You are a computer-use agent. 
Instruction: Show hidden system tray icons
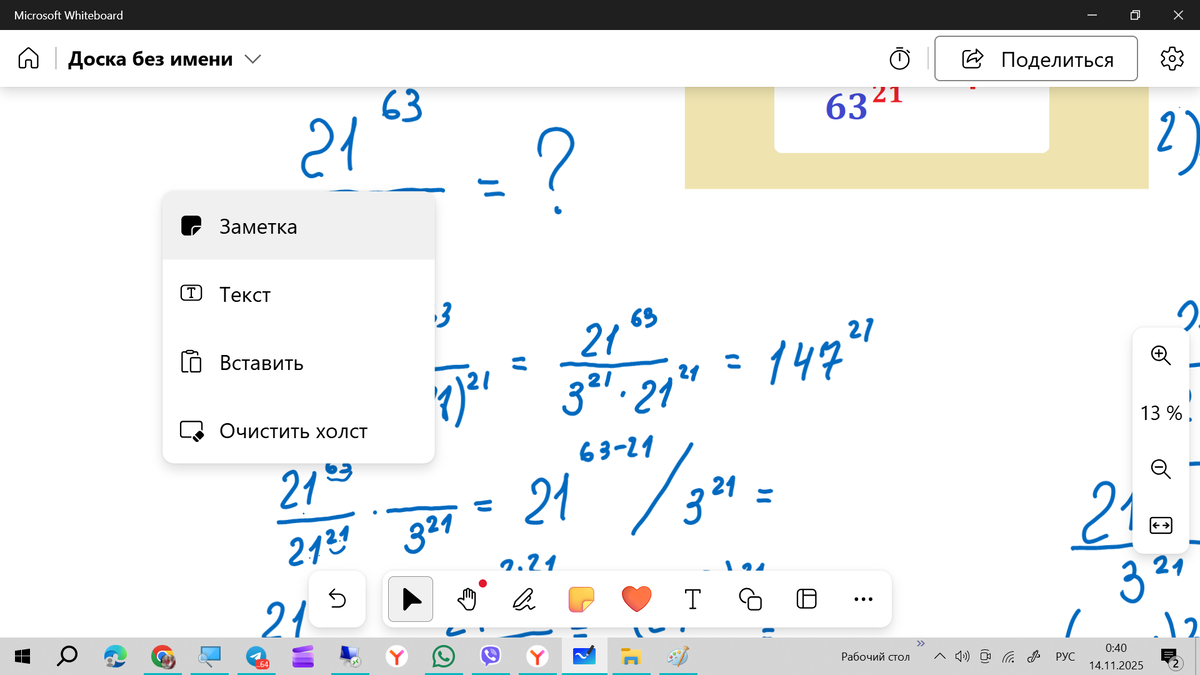(x=939, y=657)
